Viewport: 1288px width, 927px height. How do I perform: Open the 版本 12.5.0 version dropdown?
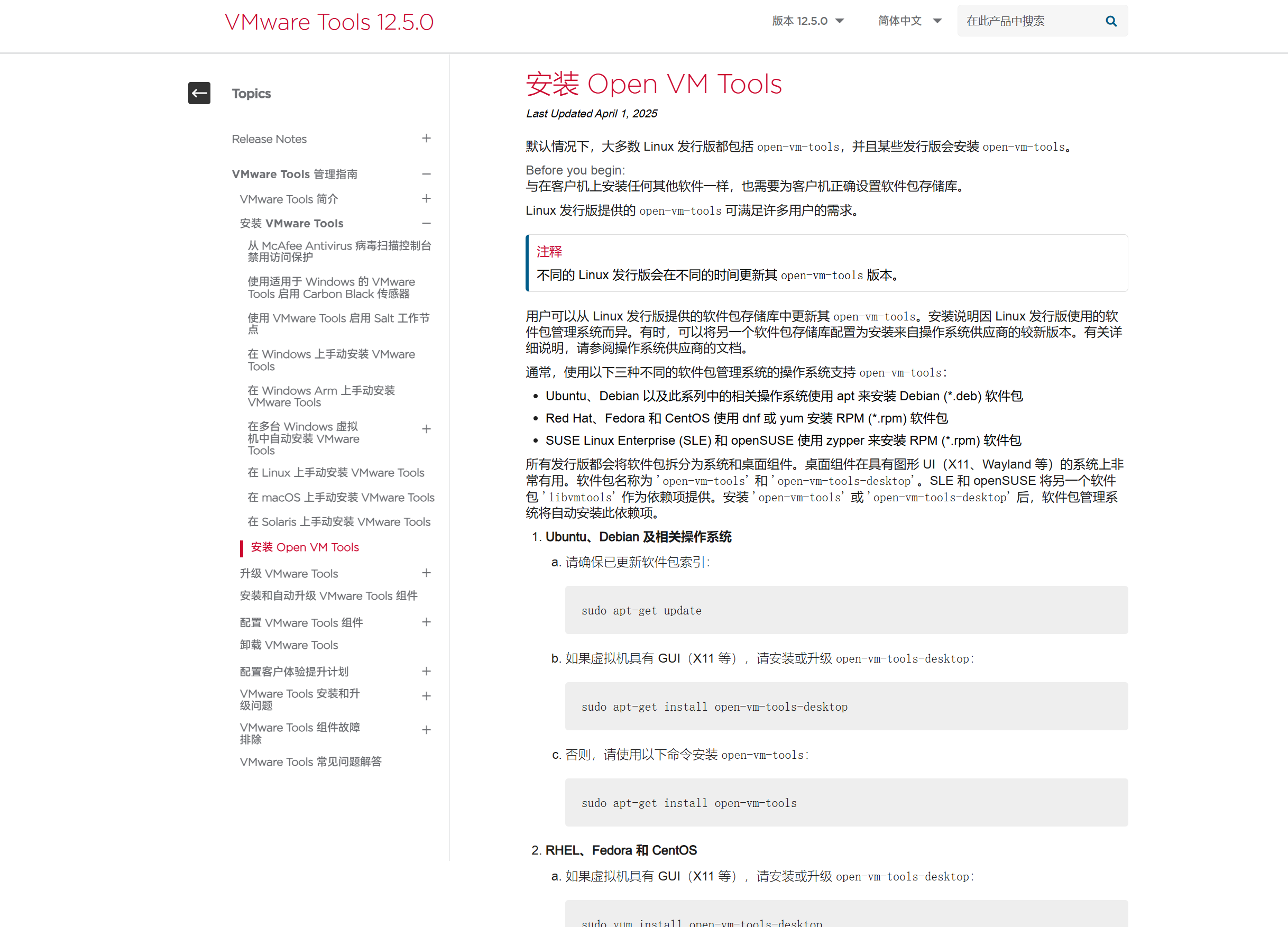(x=807, y=21)
